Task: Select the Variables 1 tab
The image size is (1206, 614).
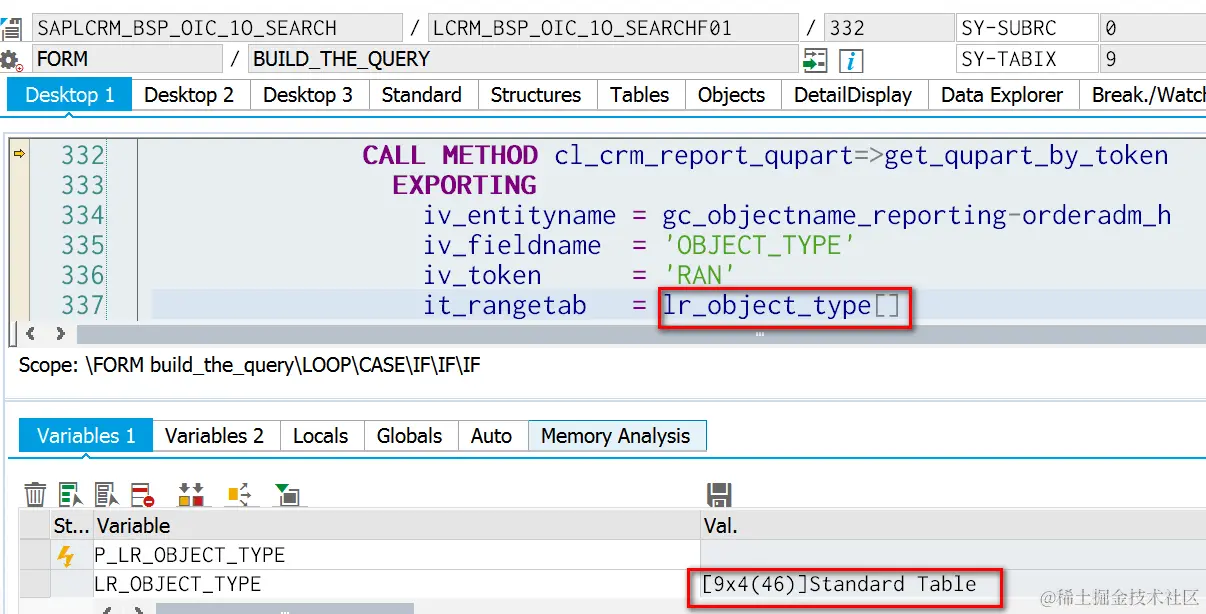Action: coord(86,435)
